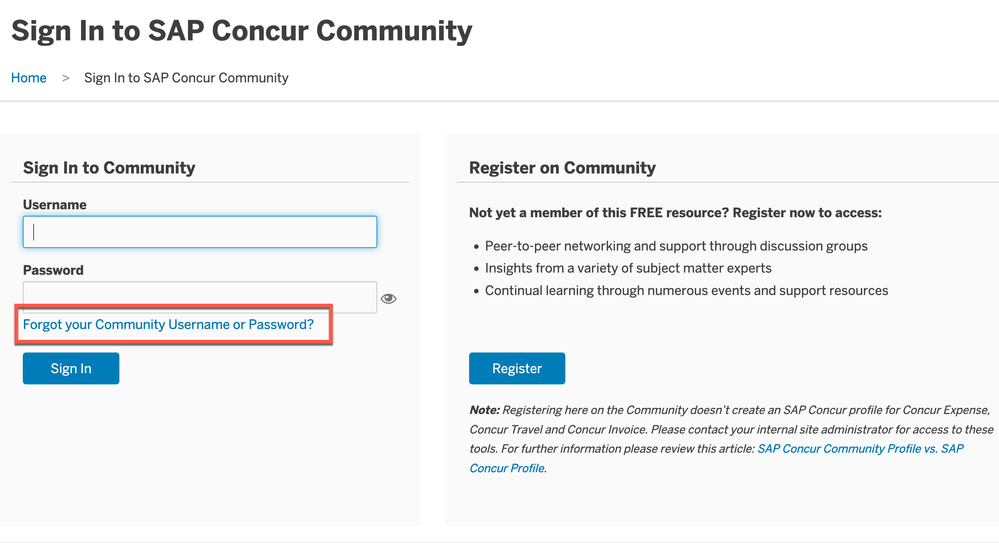
Task: Click the Not yet a member bold text
Action: tap(675, 213)
